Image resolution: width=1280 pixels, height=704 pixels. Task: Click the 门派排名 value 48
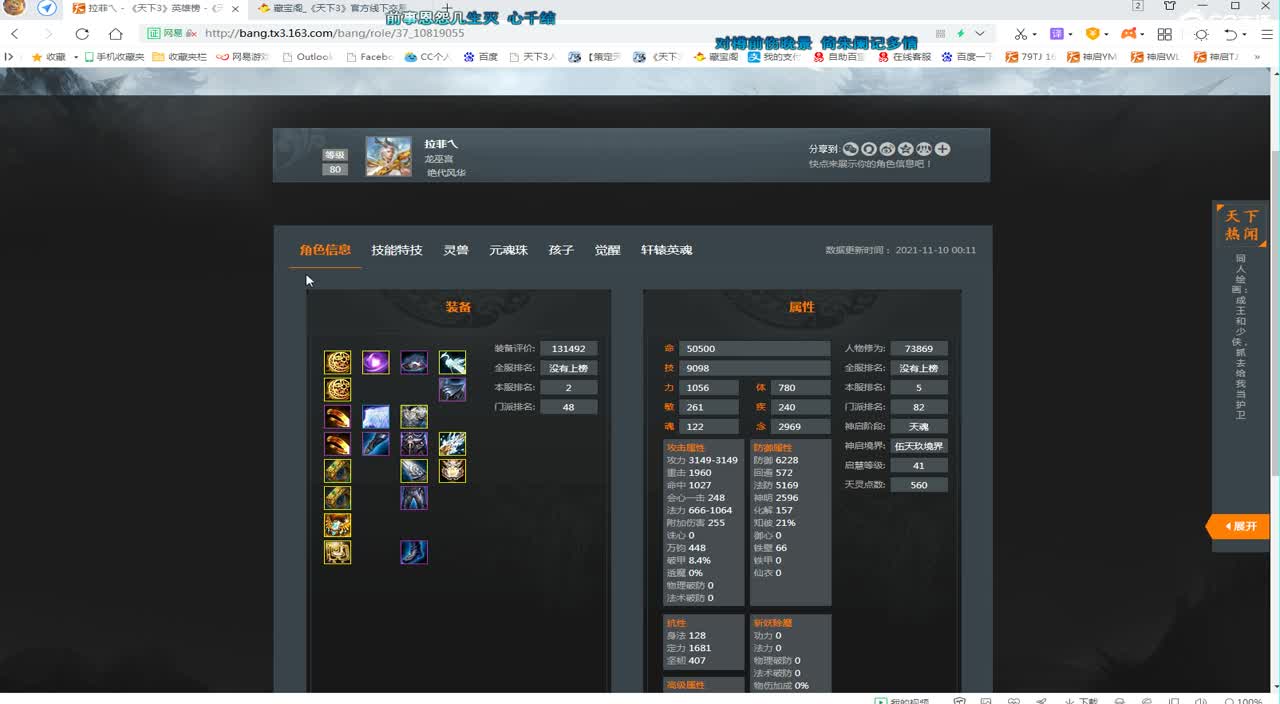click(x=569, y=407)
